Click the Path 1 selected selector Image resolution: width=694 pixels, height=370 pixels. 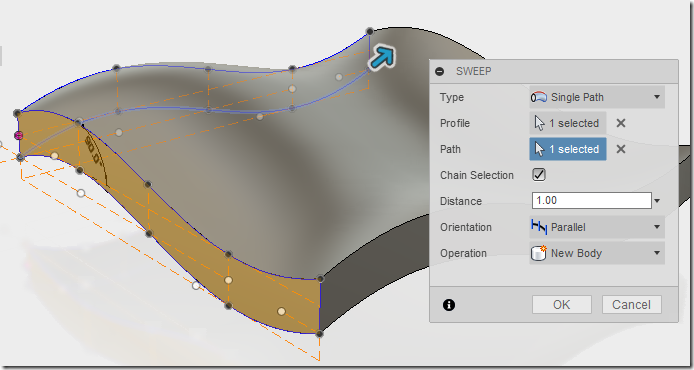[x=568, y=149]
